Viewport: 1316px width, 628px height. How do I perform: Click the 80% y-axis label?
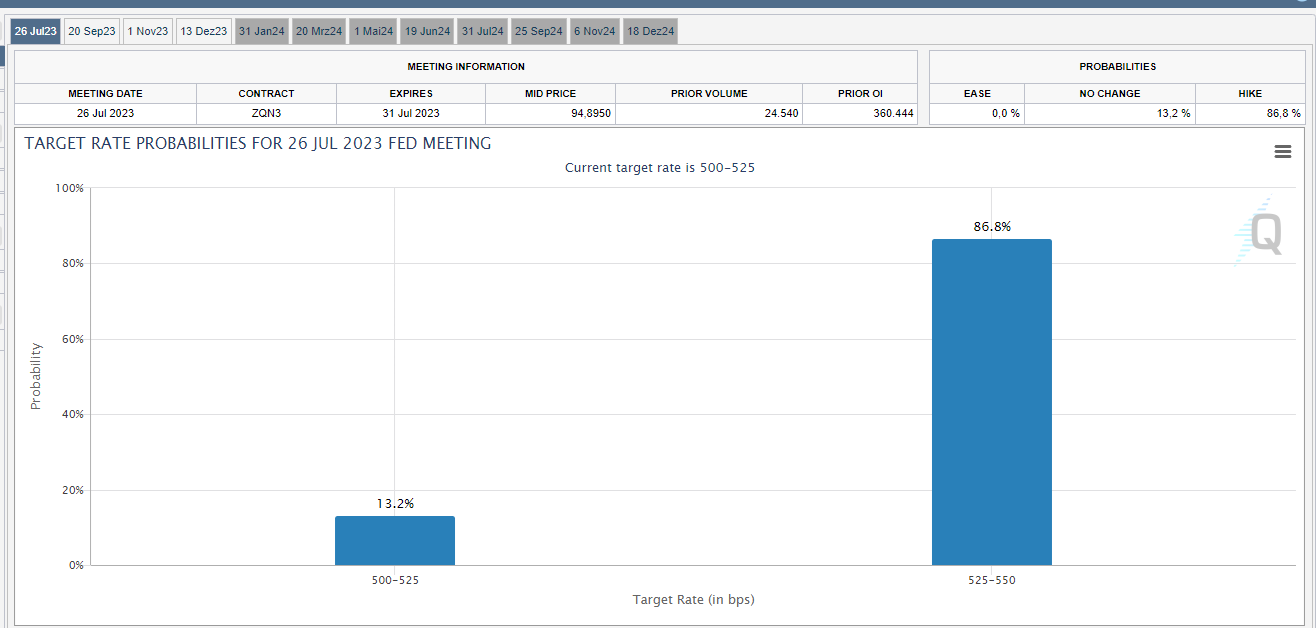click(x=72, y=263)
